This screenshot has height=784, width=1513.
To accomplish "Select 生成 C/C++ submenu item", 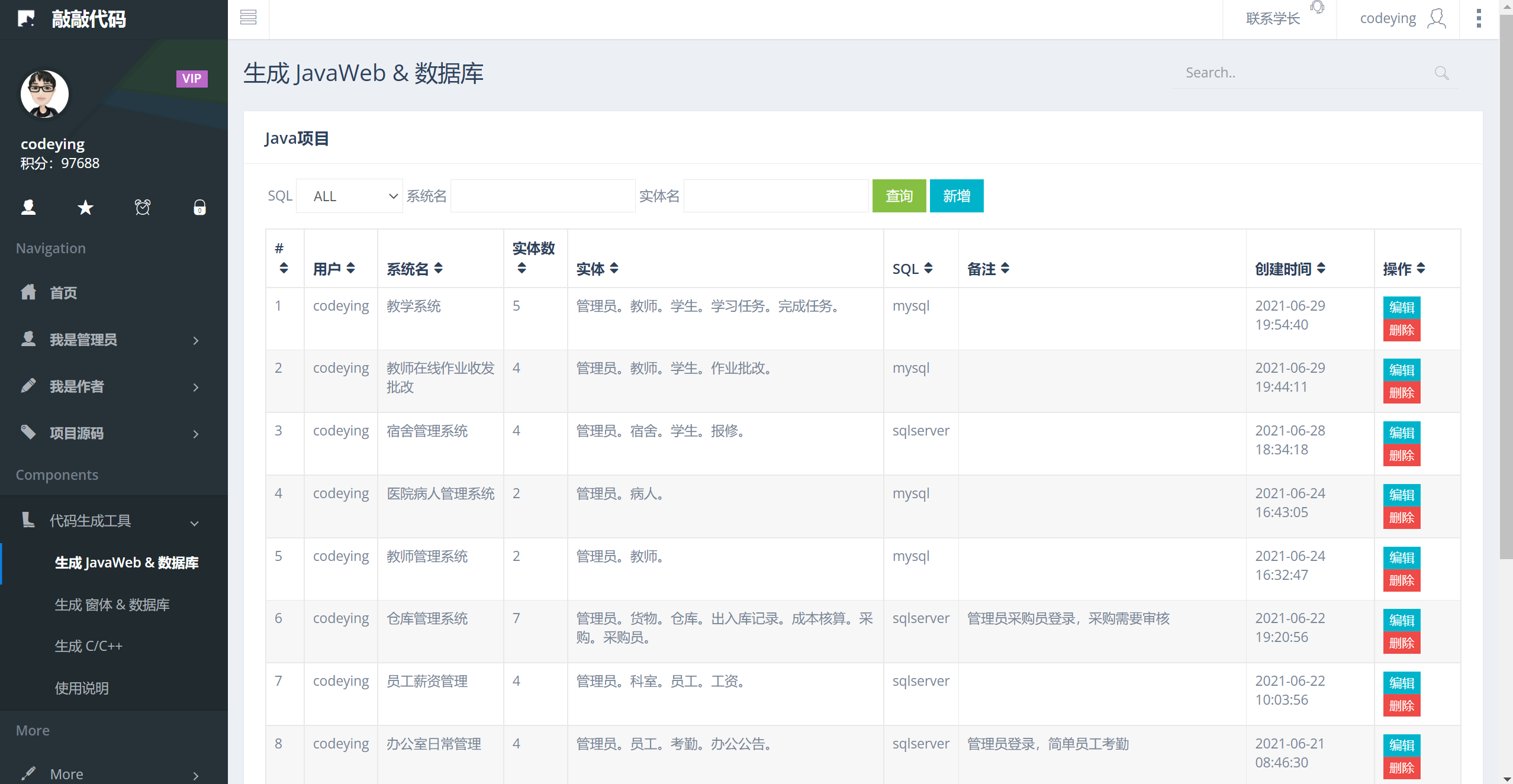I will 89,646.
